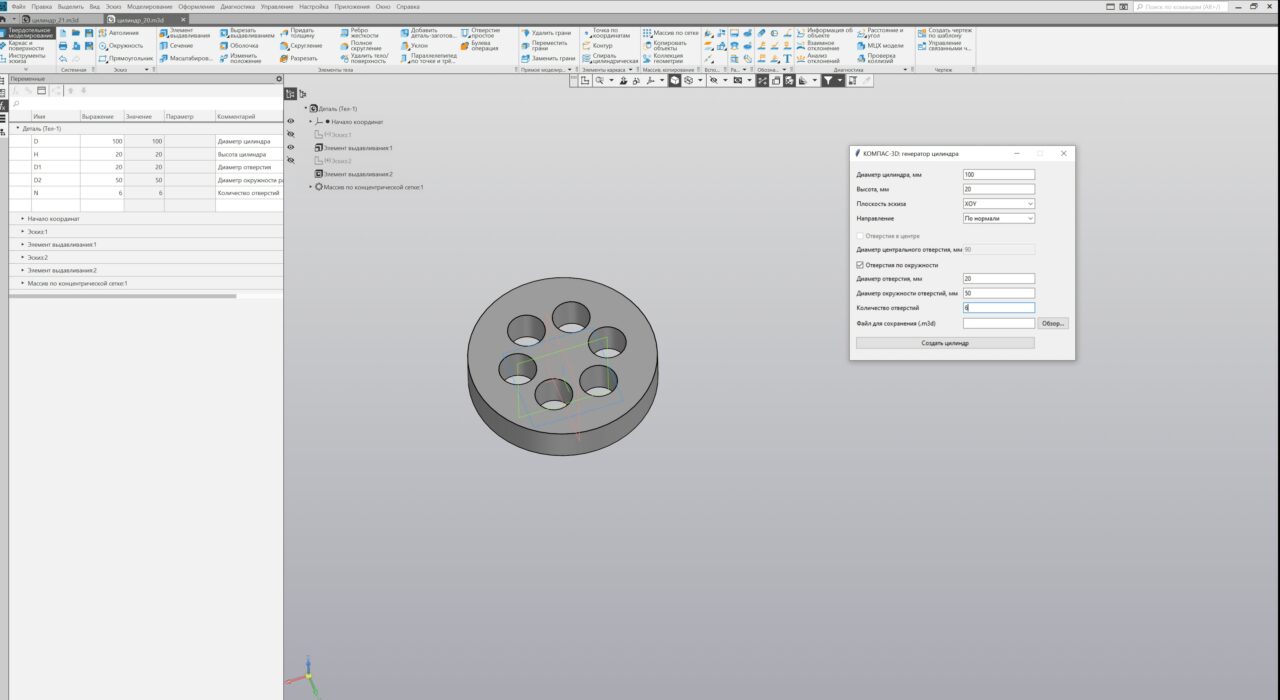Click Удалить грани tool
Viewport: 1280px width, 700px height.
tap(546, 33)
